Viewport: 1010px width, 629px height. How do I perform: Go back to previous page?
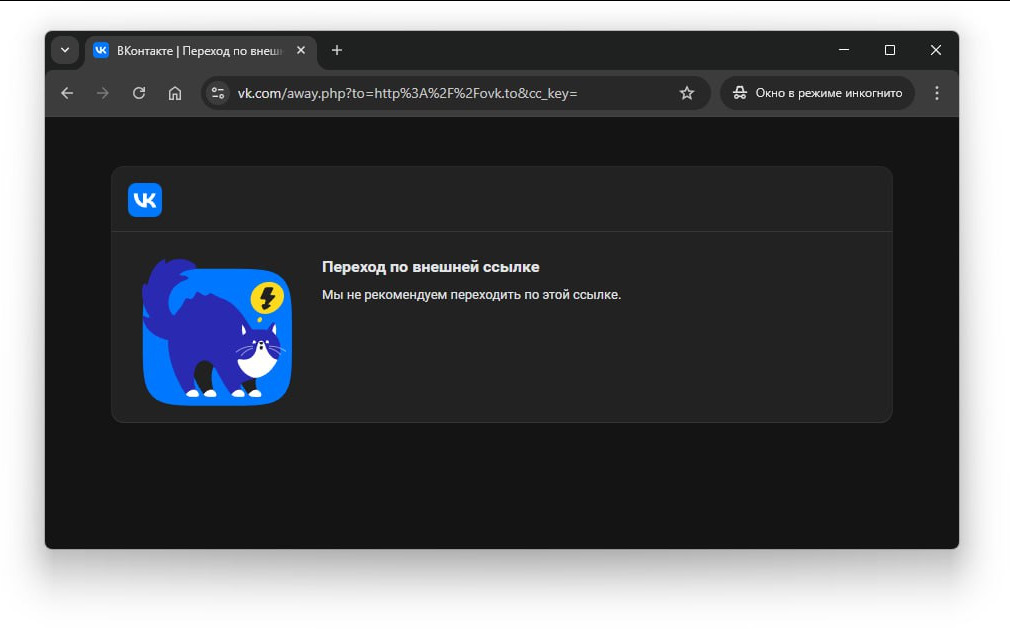click(x=67, y=93)
